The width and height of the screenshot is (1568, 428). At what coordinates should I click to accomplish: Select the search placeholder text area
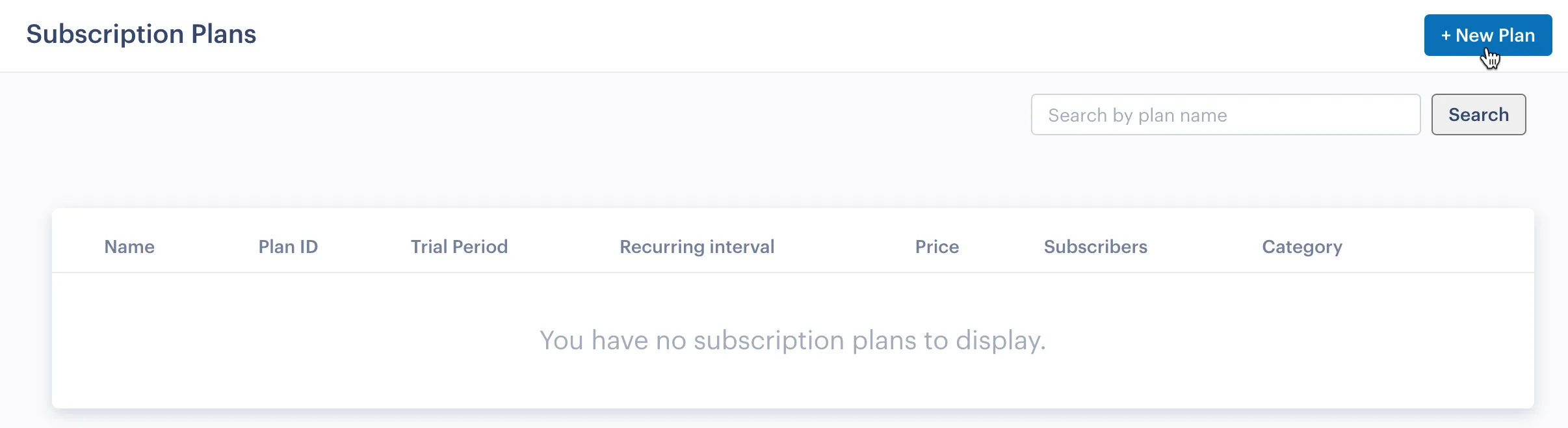click(1136, 114)
